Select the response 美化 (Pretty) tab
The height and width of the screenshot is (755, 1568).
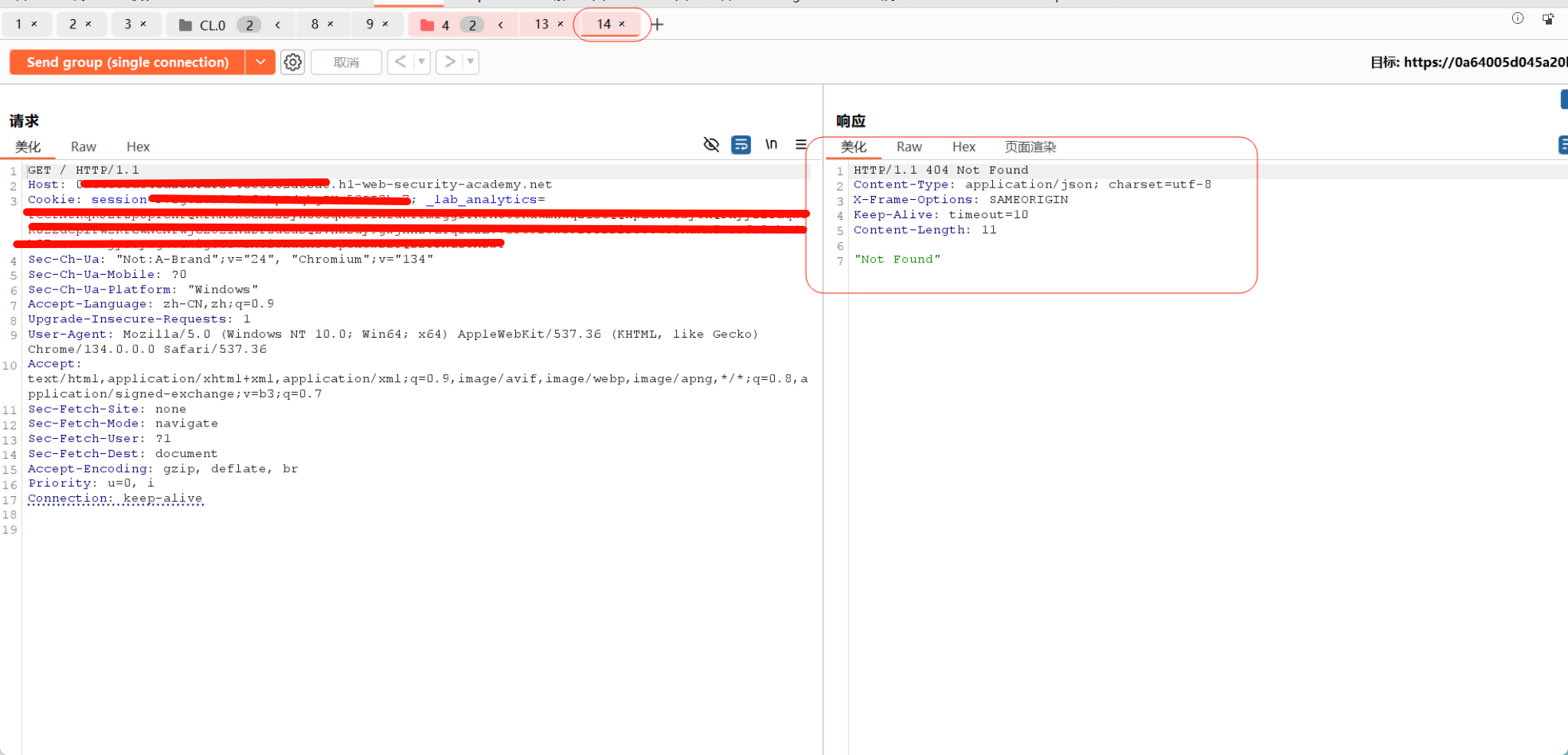(x=853, y=147)
